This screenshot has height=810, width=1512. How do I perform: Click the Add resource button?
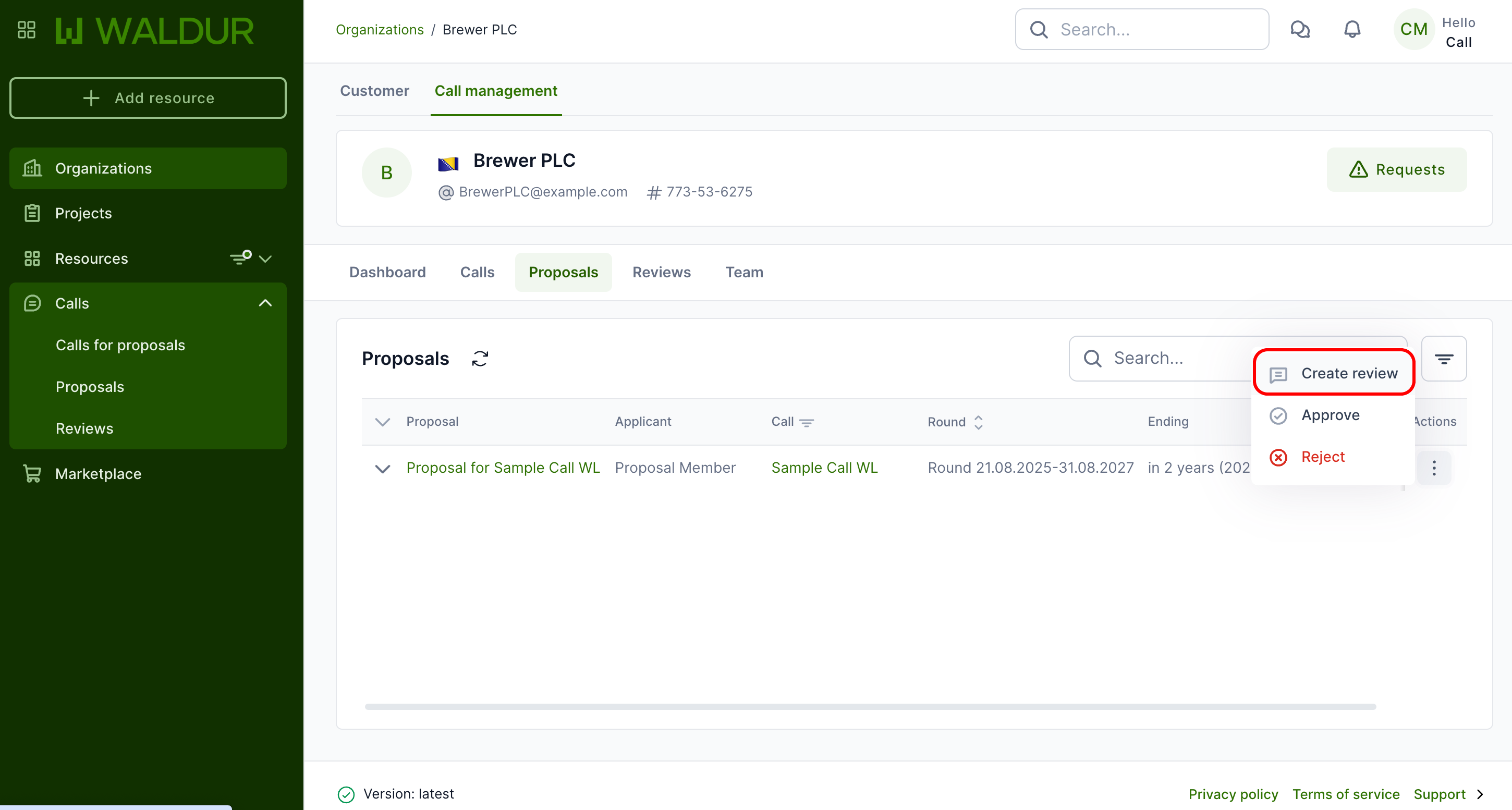[x=148, y=98]
